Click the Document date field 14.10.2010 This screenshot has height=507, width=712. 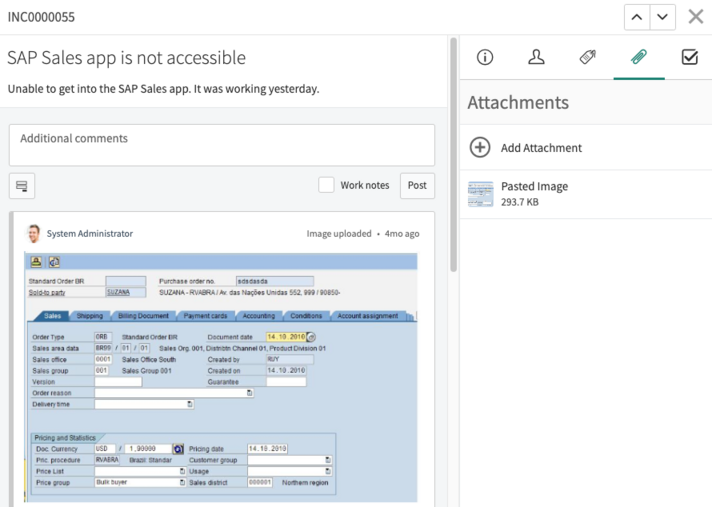tap(286, 337)
